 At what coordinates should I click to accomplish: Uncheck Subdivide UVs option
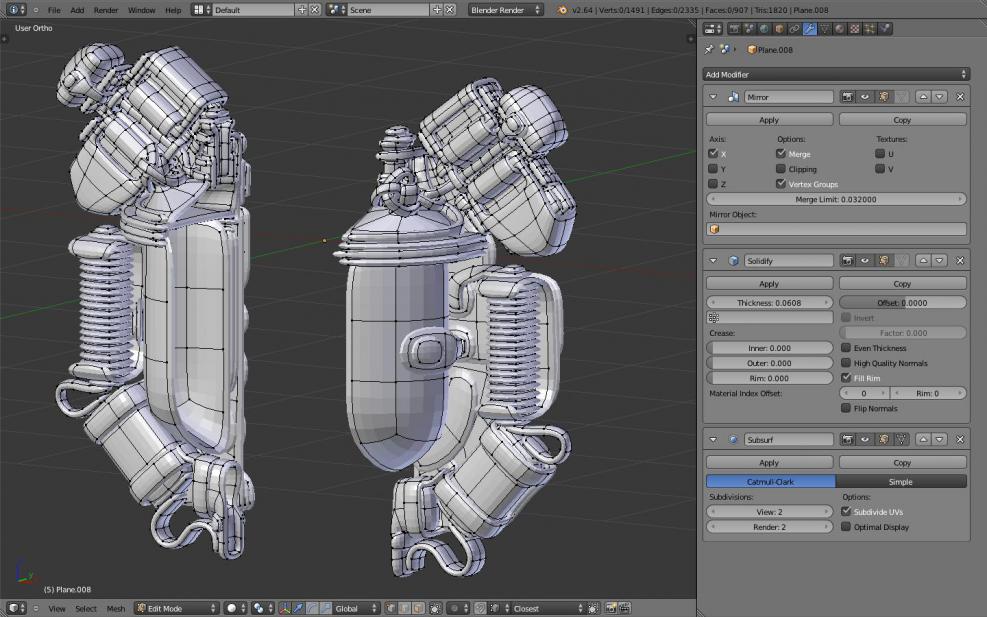pos(846,511)
